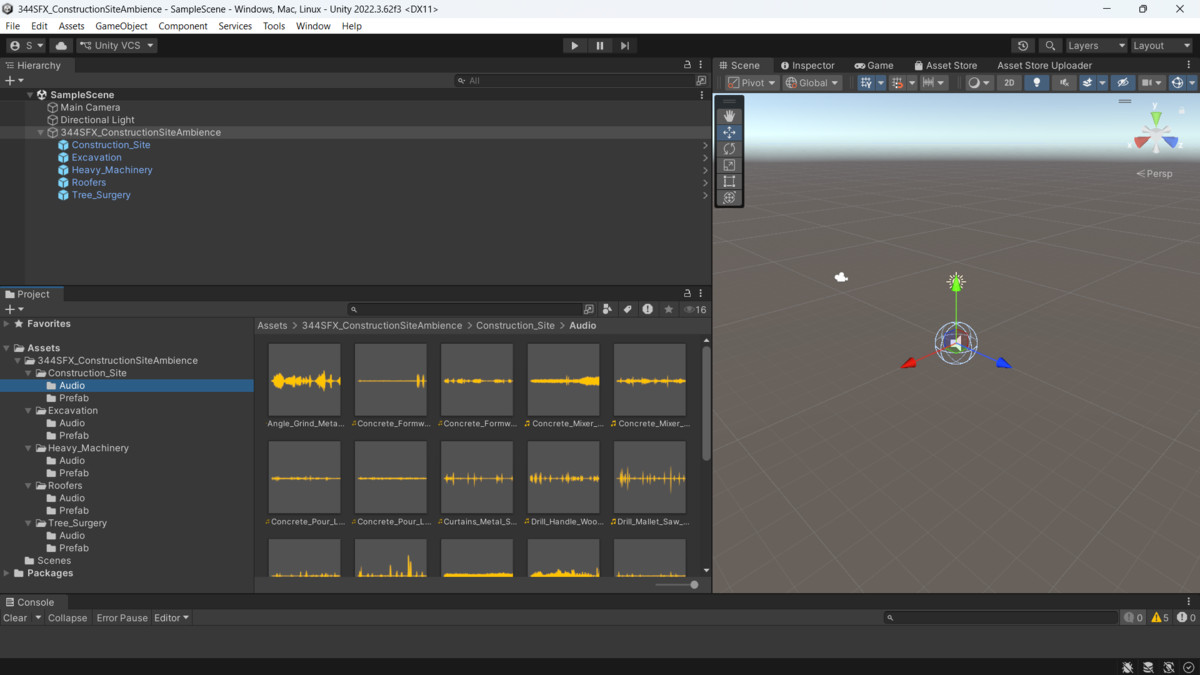1200x675 pixels.
Task: Click the Project panel search-by-type icon
Action: coord(607,309)
